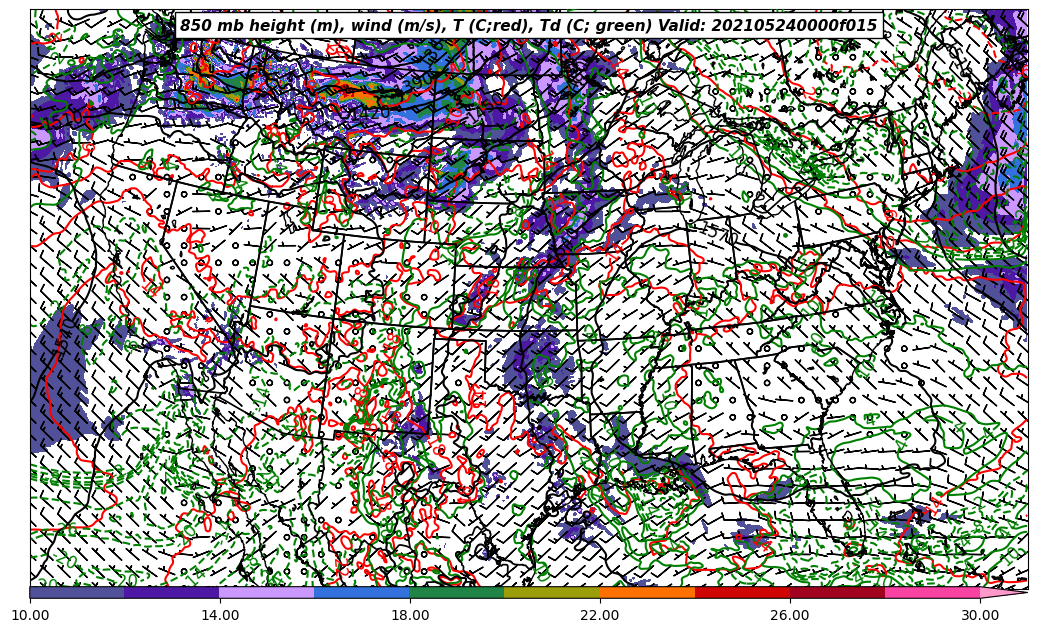The image size is (1037, 632).
Task: Select the dark purple 12–14 colorbar segment
Action: point(172,592)
